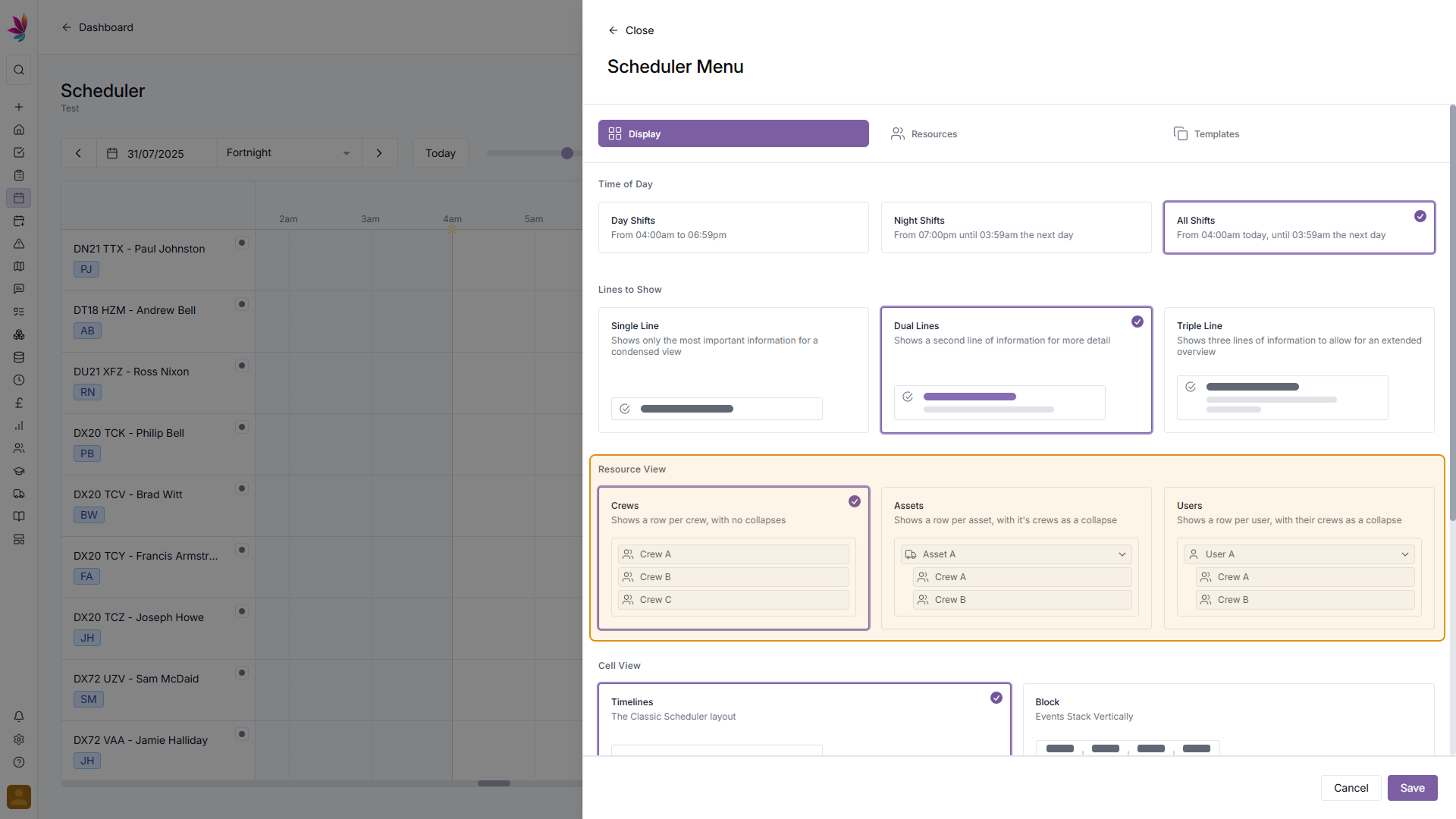Select Crews resource view card
The image size is (1456, 819).
pyautogui.click(x=733, y=558)
